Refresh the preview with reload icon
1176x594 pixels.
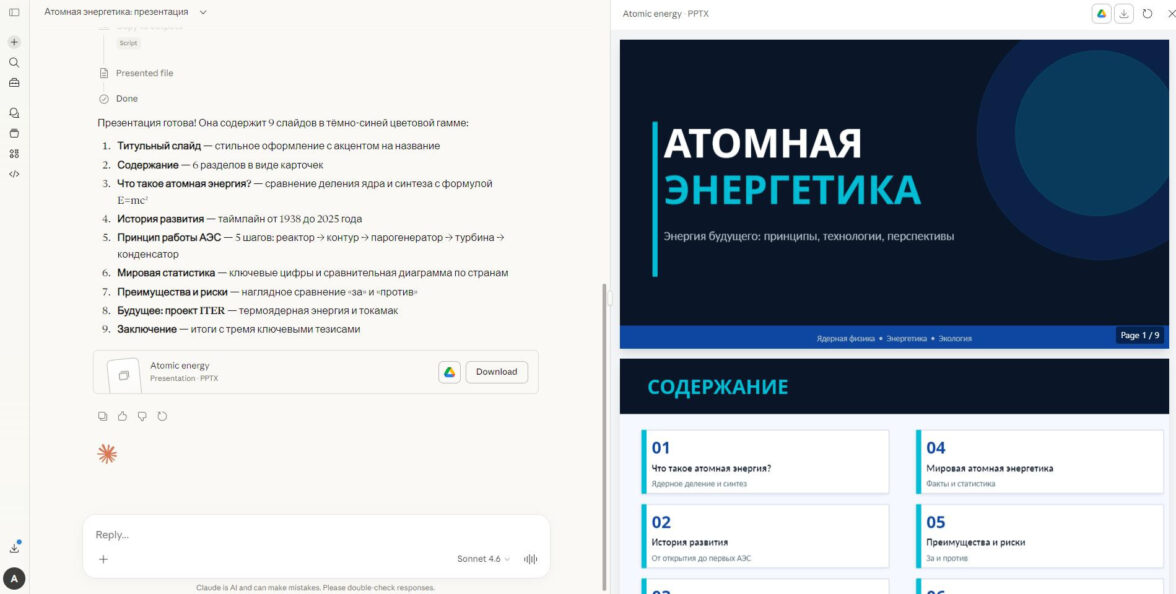[x=1147, y=14]
